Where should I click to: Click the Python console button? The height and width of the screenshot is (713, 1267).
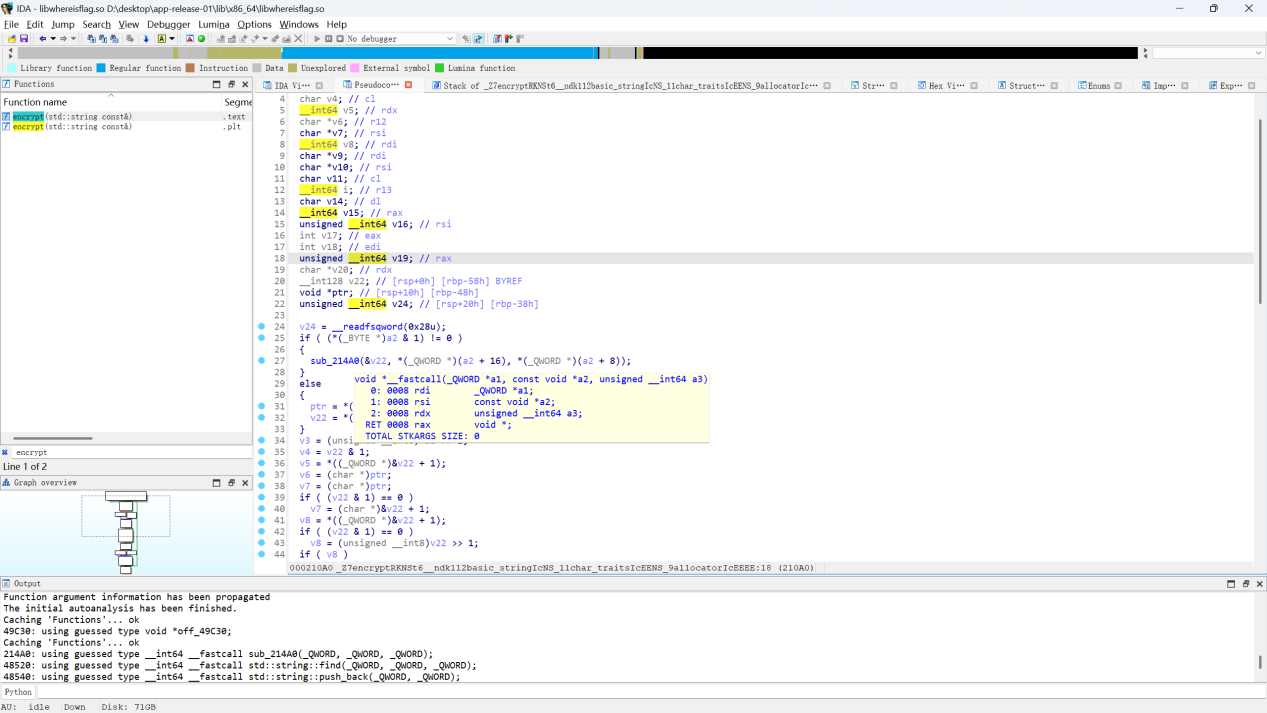point(18,692)
